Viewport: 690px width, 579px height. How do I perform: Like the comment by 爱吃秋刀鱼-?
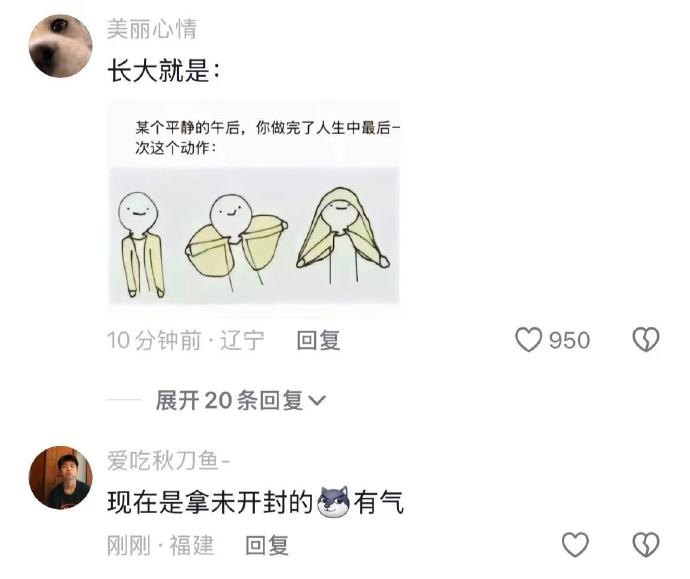pyautogui.click(x=575, y=545)
